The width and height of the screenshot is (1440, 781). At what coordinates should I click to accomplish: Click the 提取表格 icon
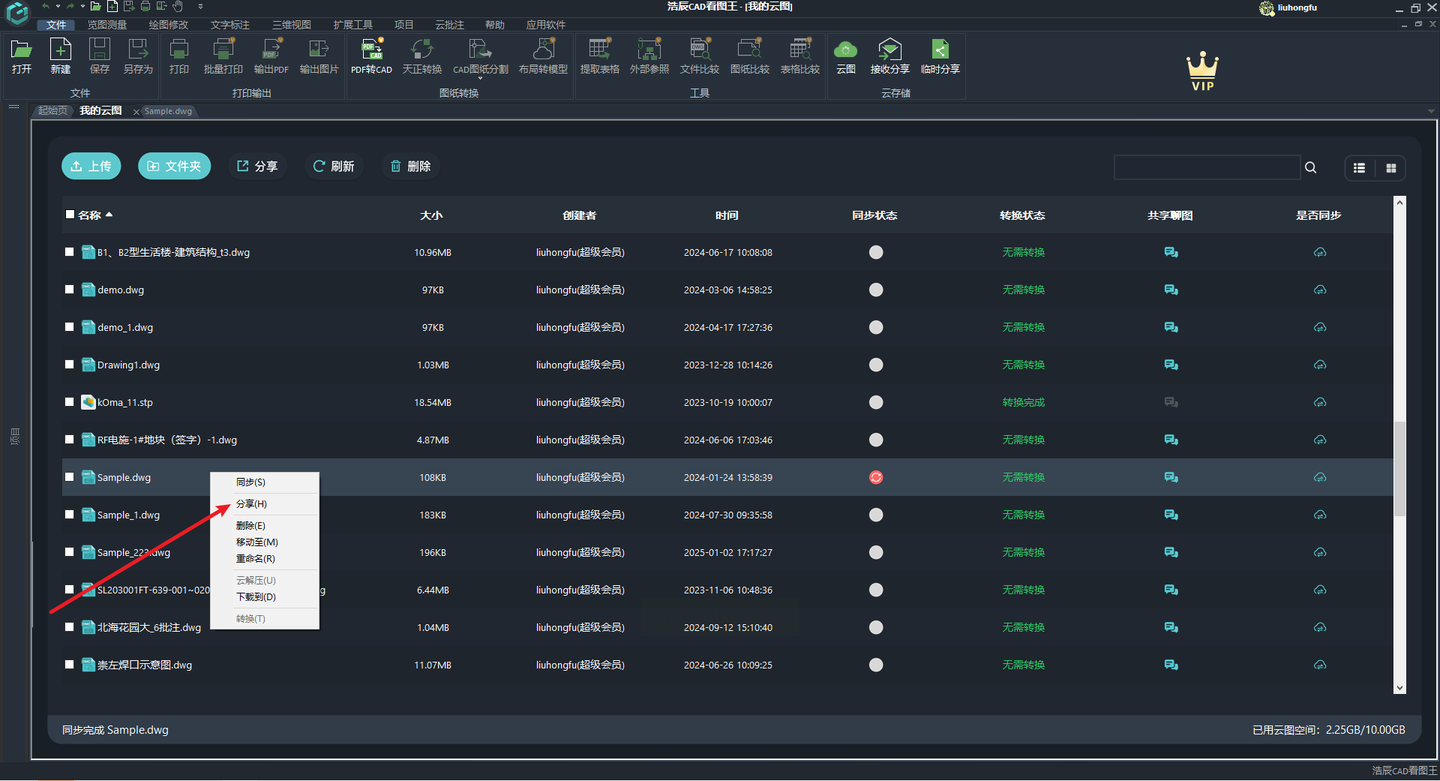[599, 50]
